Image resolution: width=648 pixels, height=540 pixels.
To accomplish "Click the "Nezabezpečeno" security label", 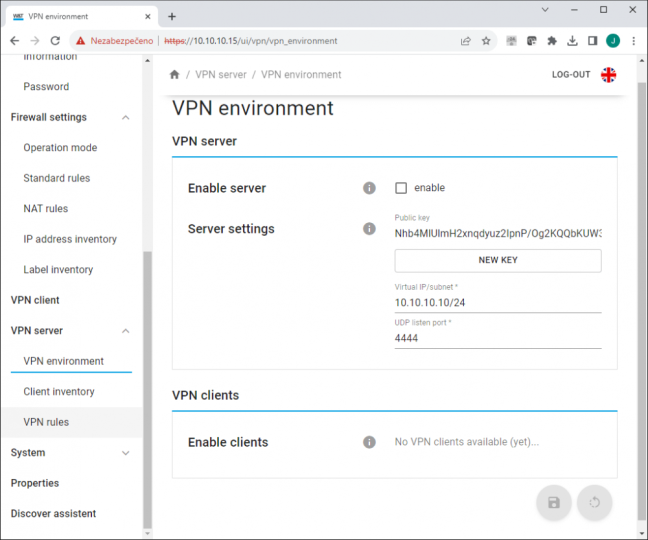I will pyautogui.click(x=122, y=40).
